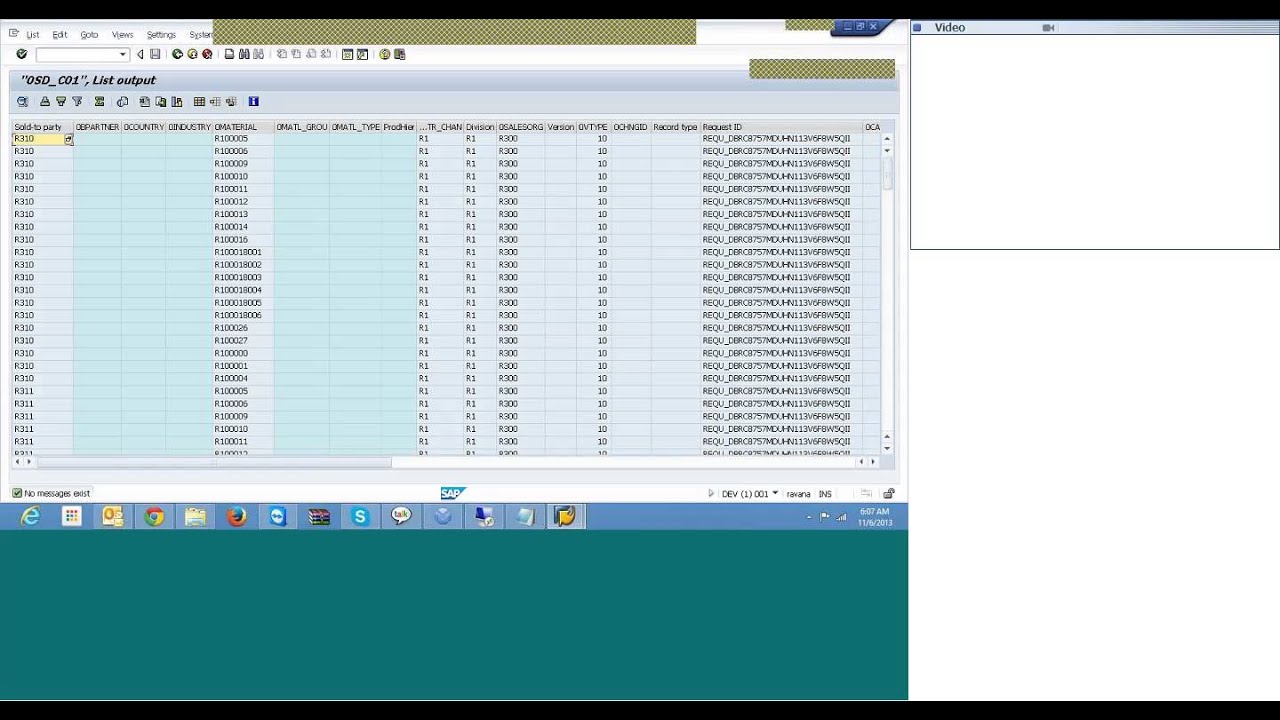Open the Edit menu
The height and width of the screenshot is (720, 1280).
tap(60, 34)
